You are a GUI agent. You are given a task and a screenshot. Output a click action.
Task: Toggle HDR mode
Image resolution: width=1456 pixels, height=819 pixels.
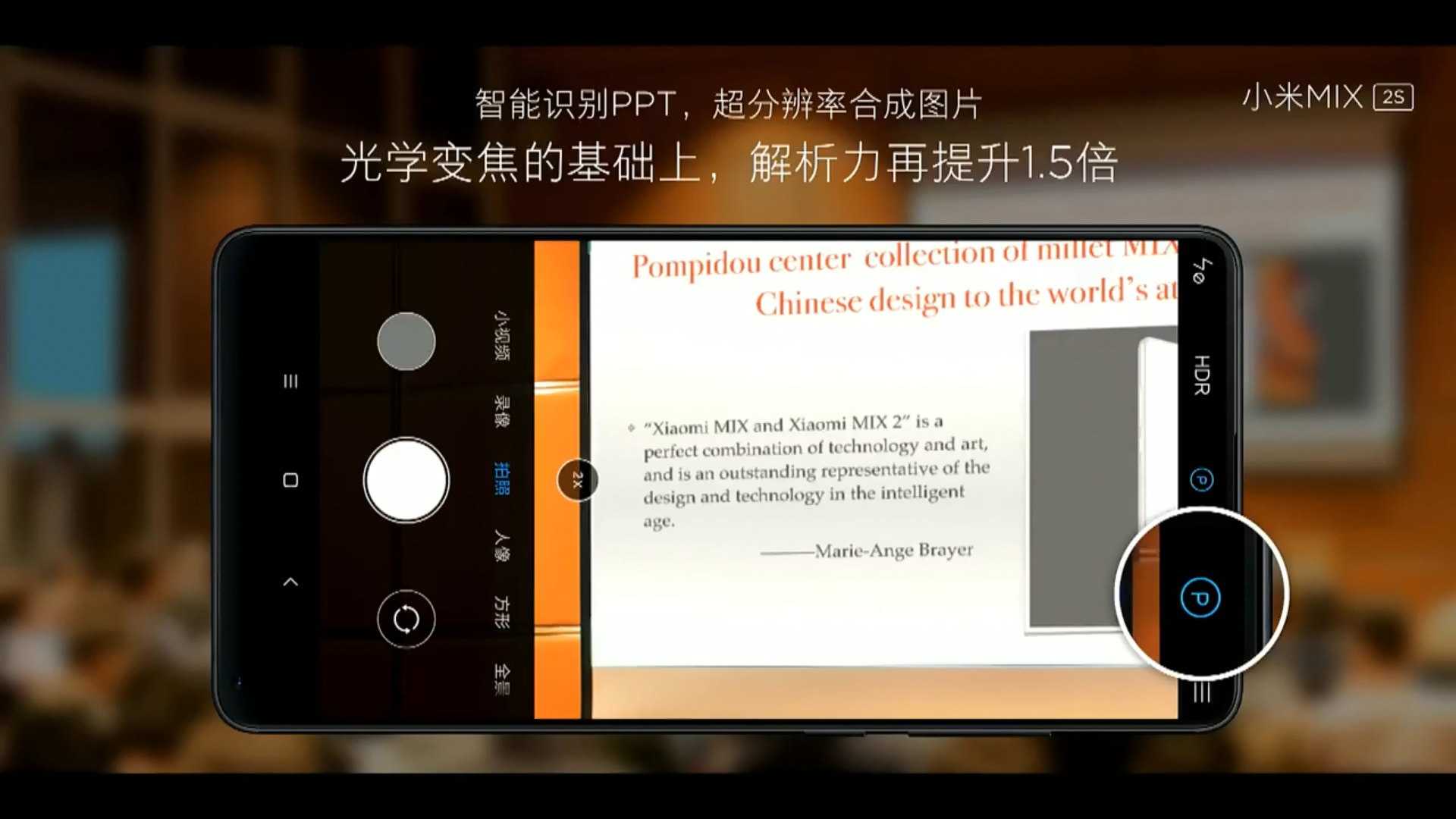pos(1201,375)
